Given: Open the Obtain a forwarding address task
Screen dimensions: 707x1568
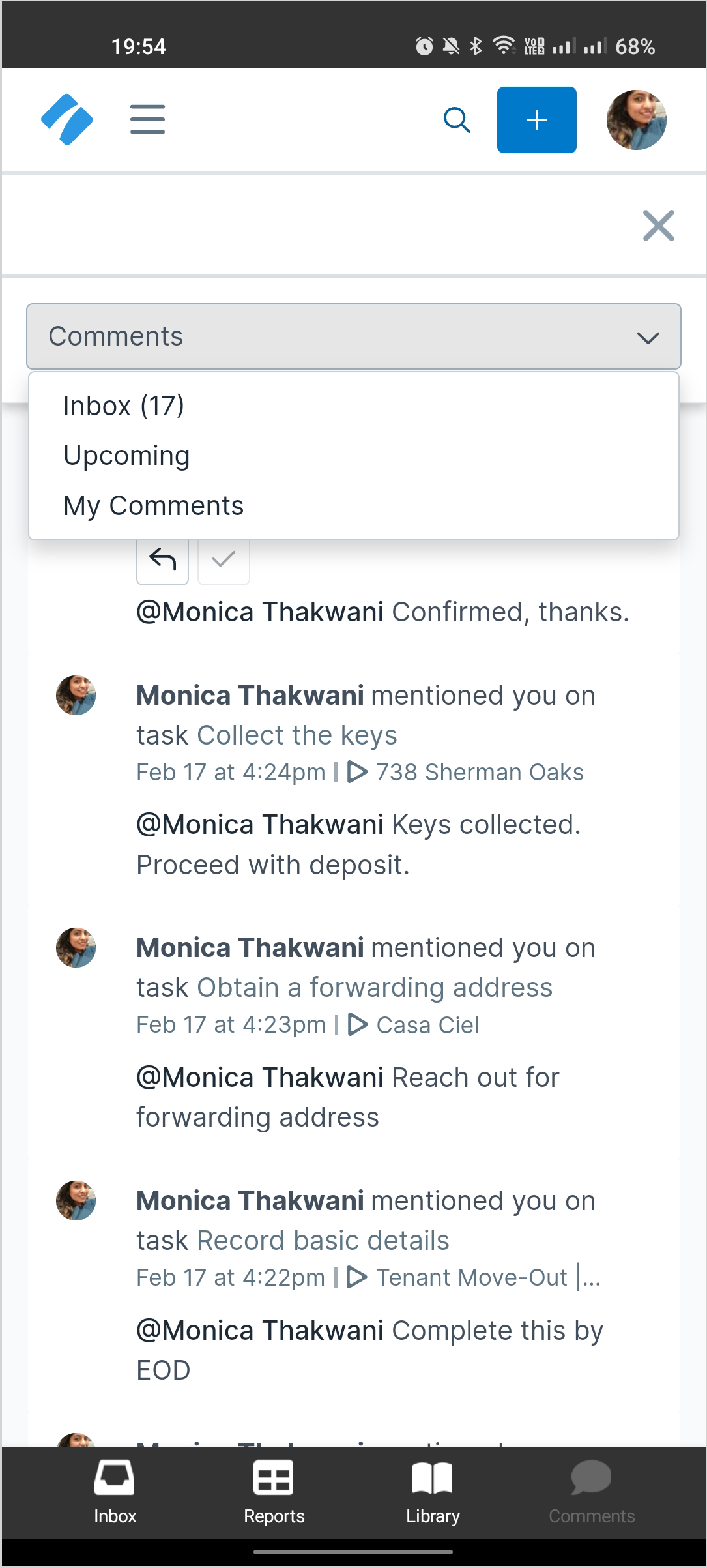Looking at the screenshot, I should [x=375, y=988].
